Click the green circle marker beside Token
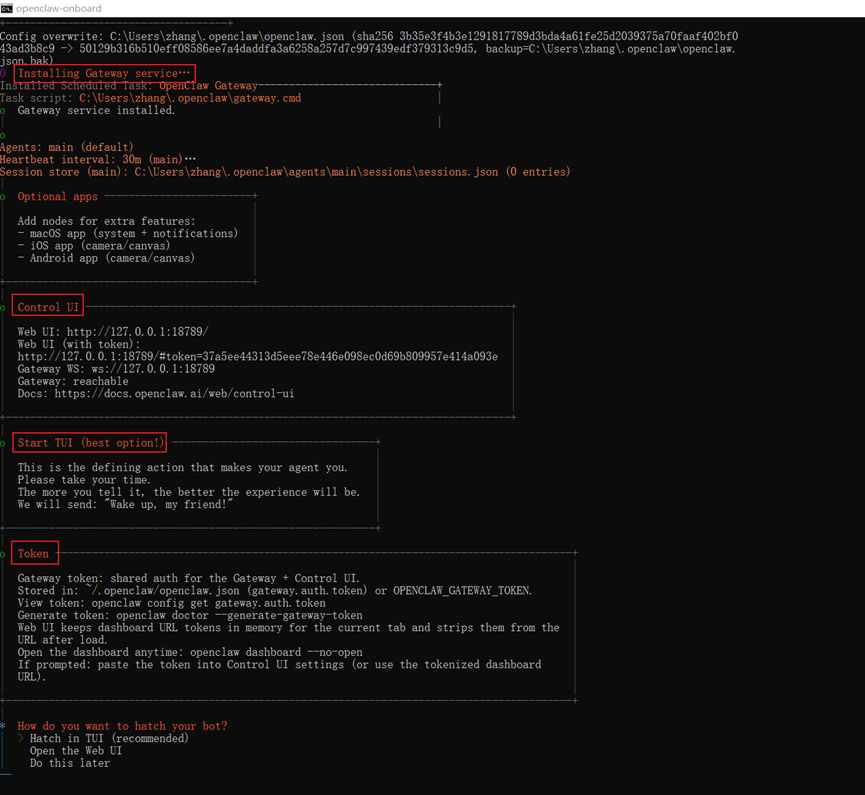Screen dimensions: 865x795 point(4,554)
